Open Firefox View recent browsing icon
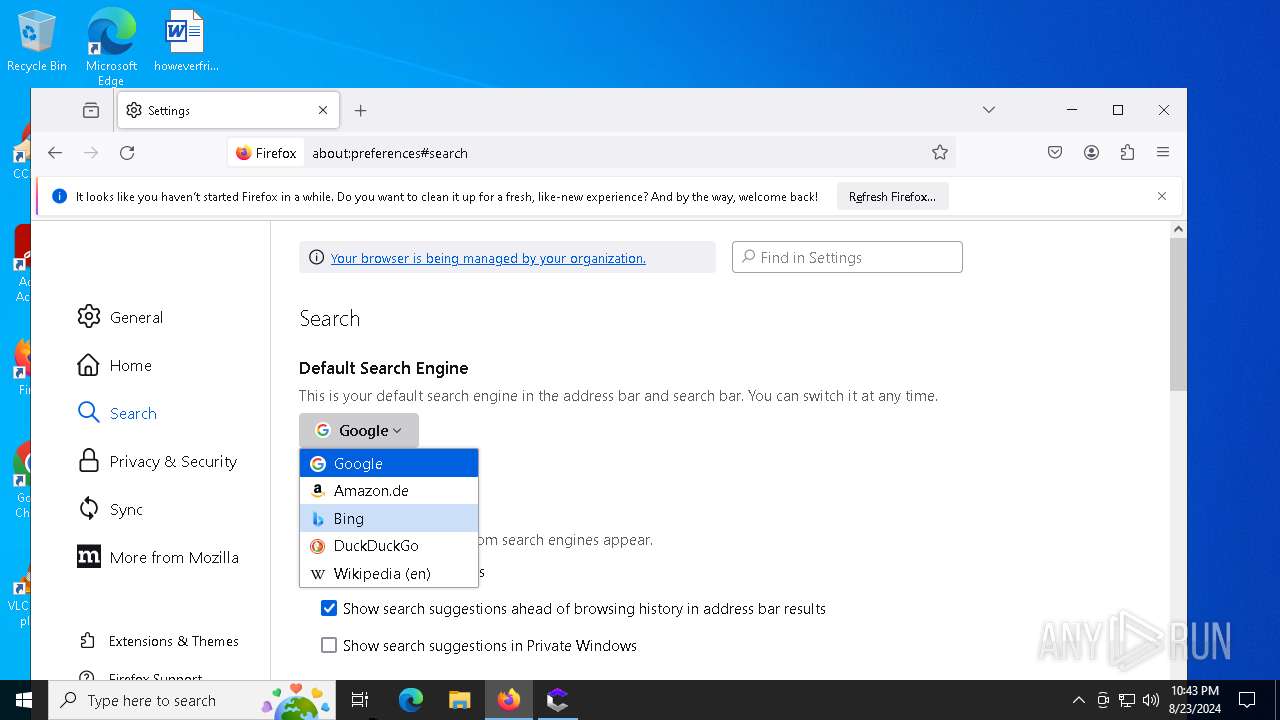This screenshot has width=1280, height=720. coord(91,110)
